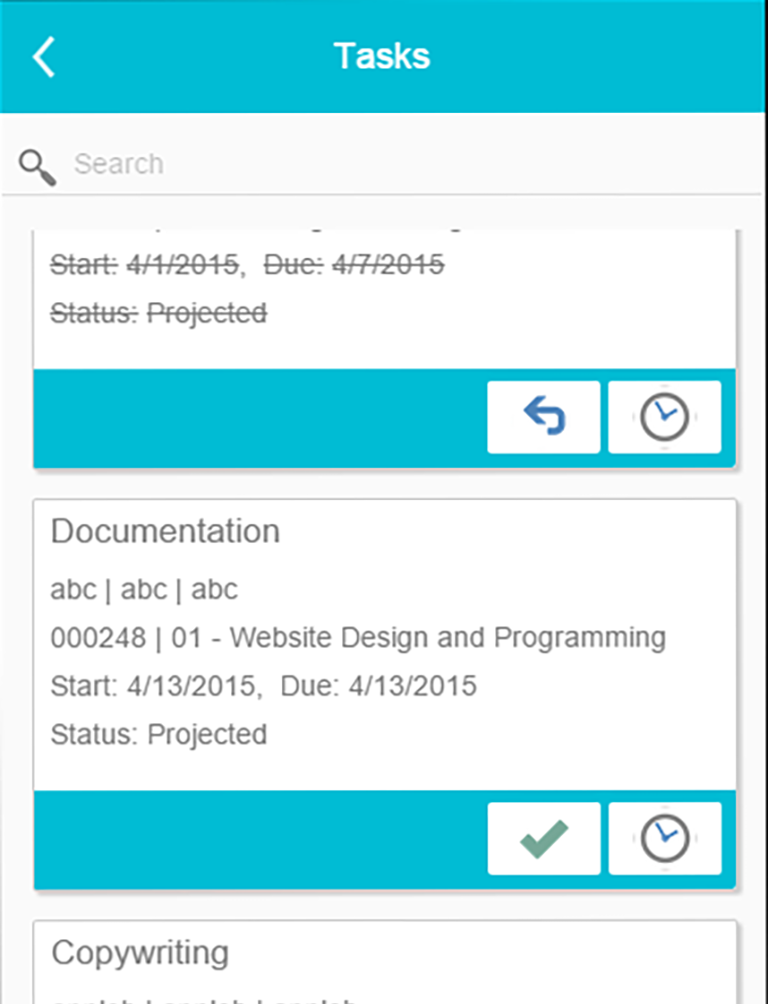Open the clock for Documentation task
This screenshot has height=1004, width=768.
coord(664,838)
